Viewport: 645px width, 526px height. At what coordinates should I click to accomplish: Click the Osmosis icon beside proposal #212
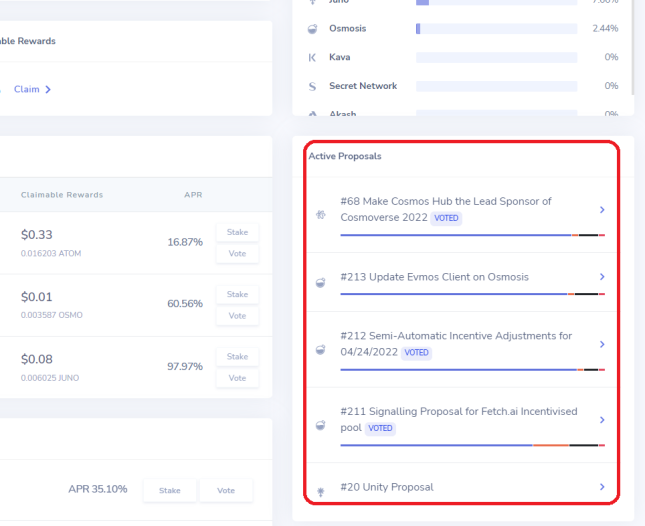click(320, 350)
